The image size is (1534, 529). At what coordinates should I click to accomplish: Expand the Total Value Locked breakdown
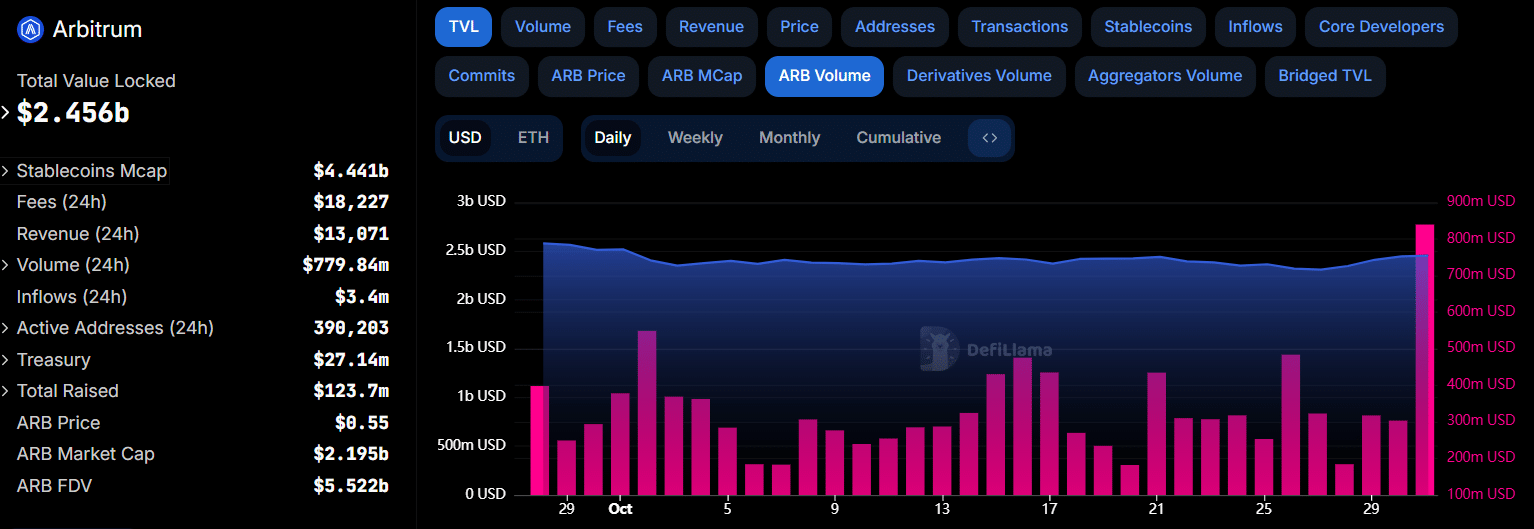5,112
